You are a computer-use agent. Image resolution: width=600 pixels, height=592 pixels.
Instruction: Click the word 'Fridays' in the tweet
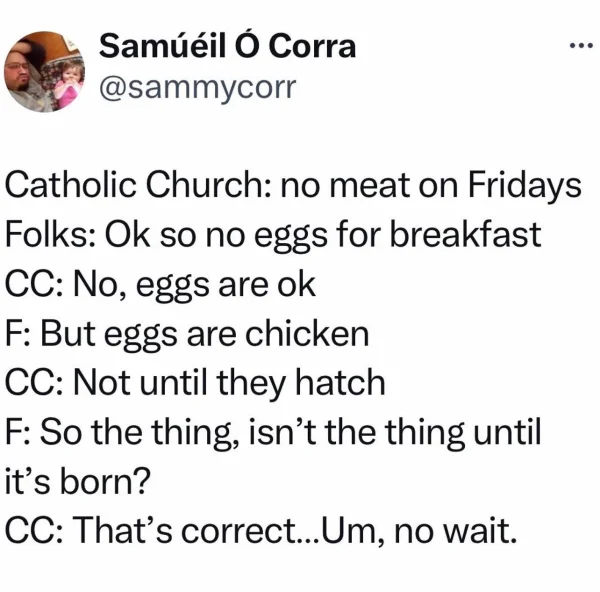(525, 186)
